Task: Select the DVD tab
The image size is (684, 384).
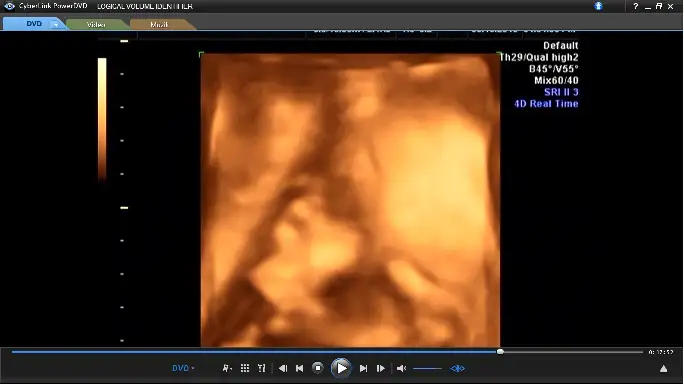Action: pos(34,24)
